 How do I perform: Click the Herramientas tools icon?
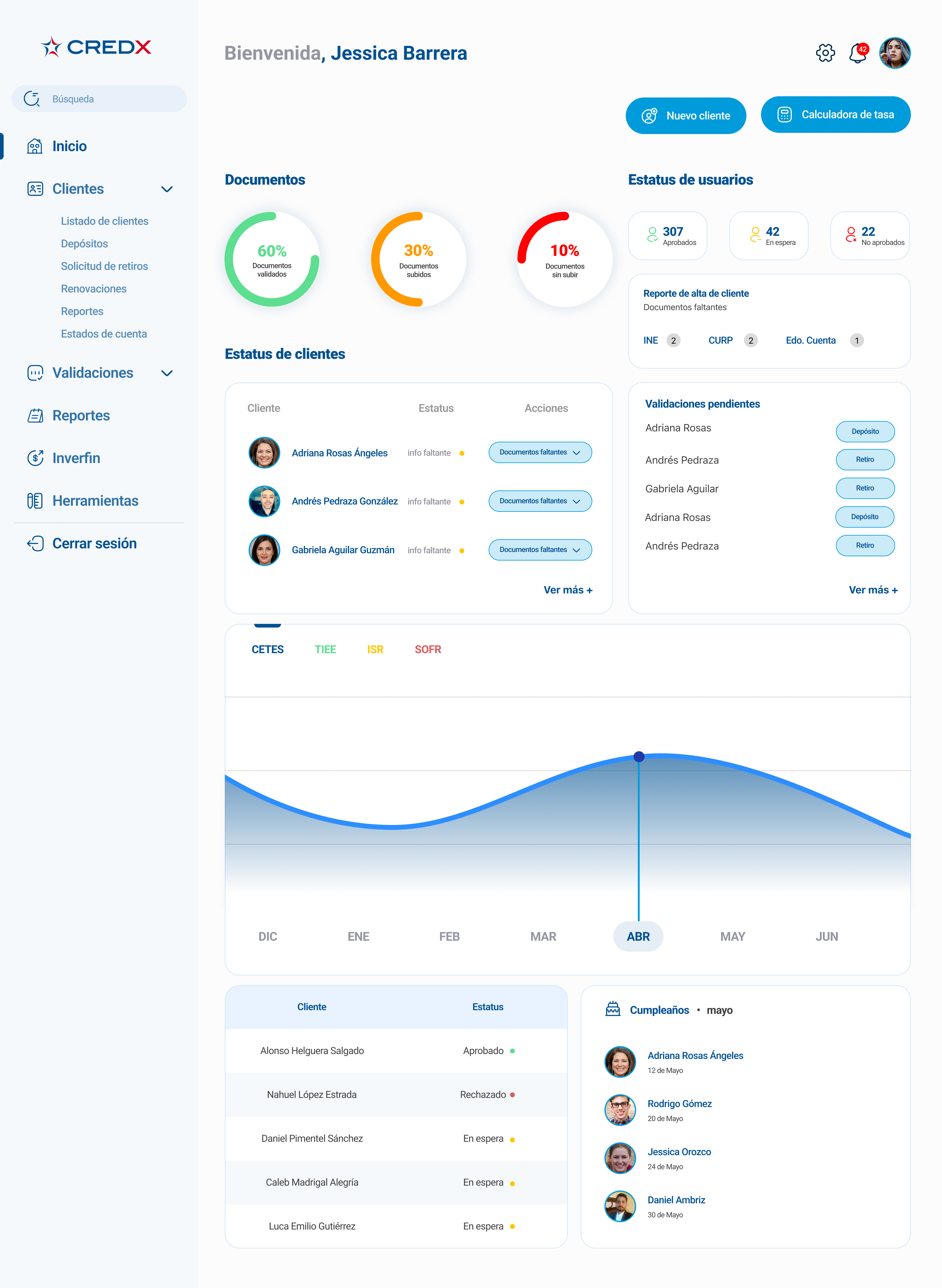pyautogui.click(x=35, y=501)
